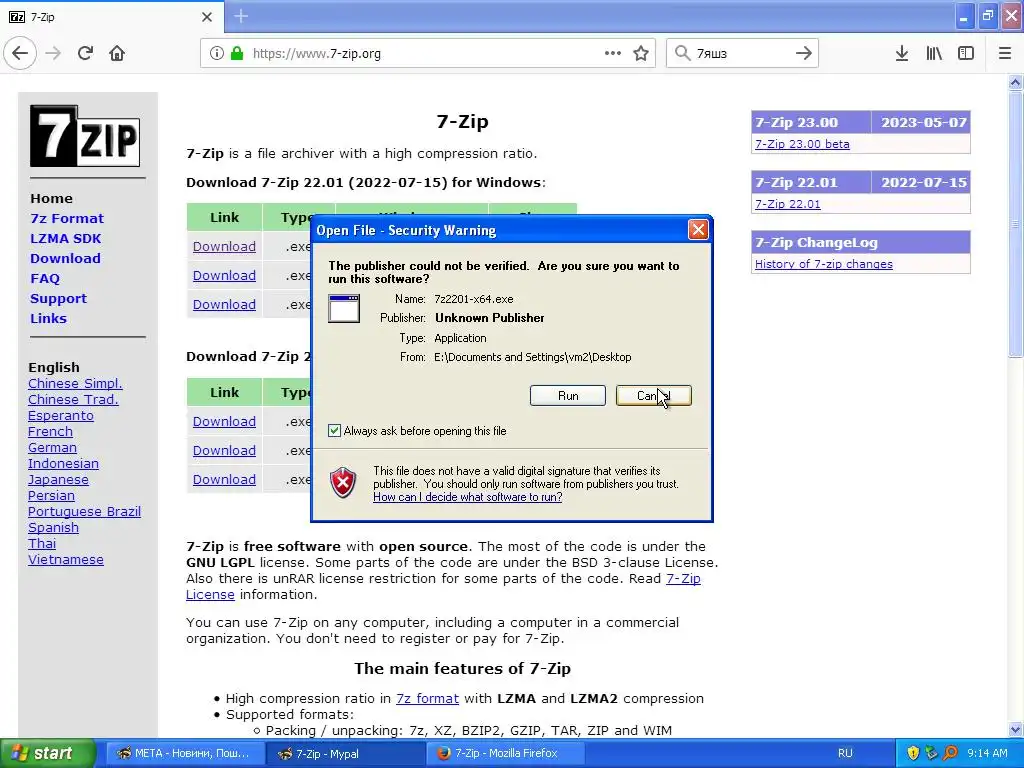The height and width of the screenshot is (768, 1024).
Task: Click the Home sidebar entry
Action: click(x=52, y=199)
